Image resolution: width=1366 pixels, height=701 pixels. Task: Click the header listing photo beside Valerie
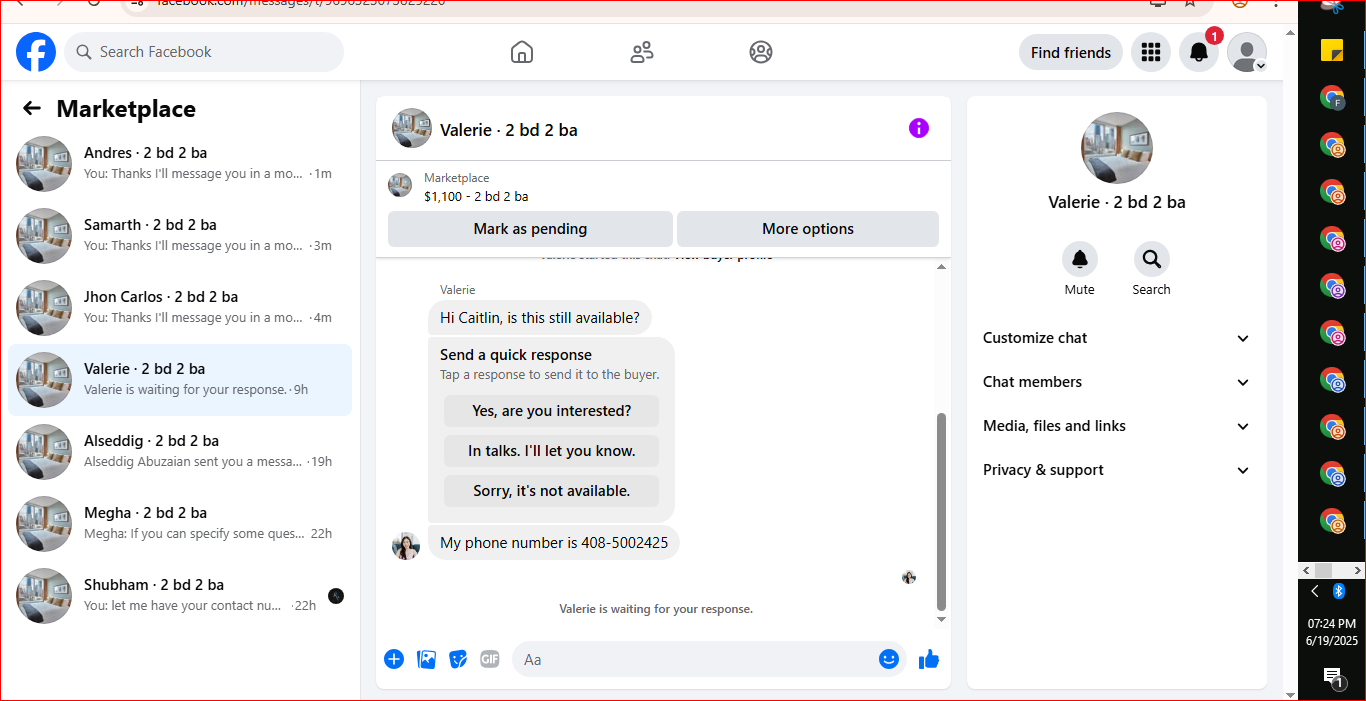coord(412,129)
